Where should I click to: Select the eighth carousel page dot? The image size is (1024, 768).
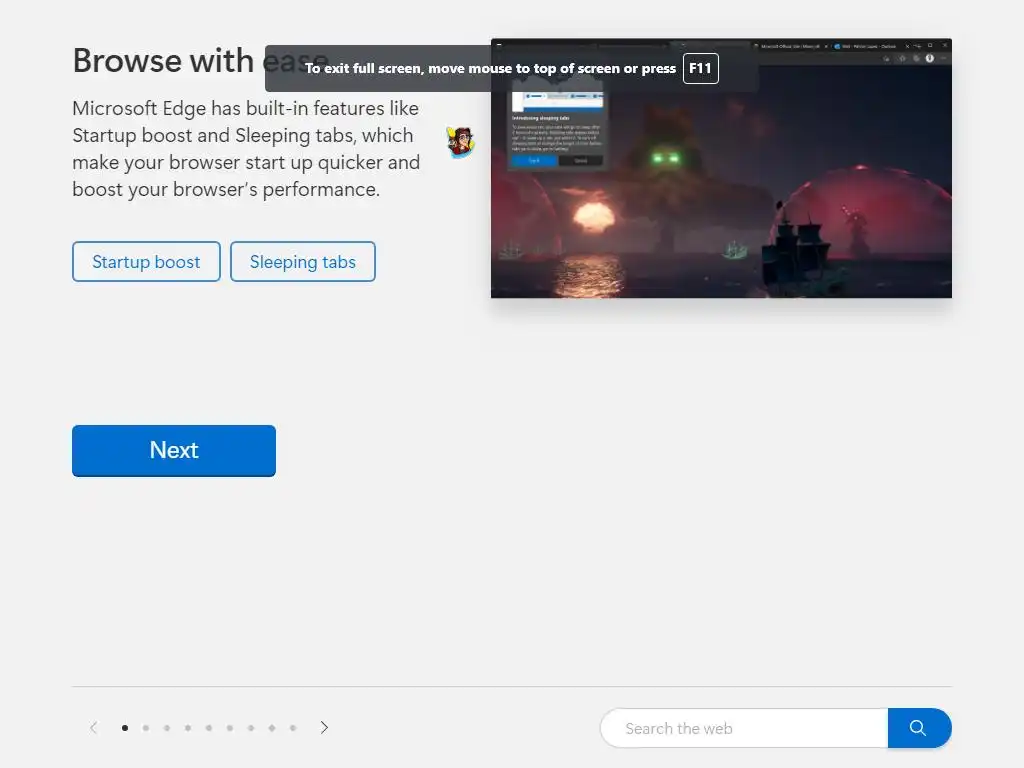click(x=272, y=728)
